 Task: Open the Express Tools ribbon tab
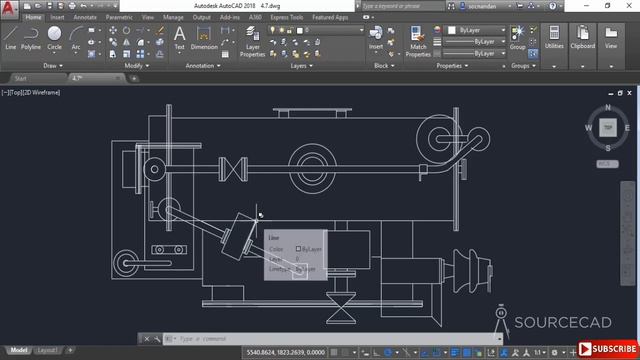pos(287,17)
